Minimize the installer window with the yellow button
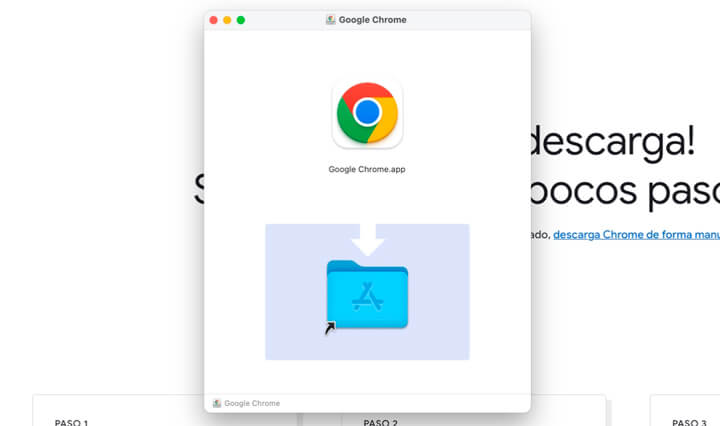 tap(227, 20)
